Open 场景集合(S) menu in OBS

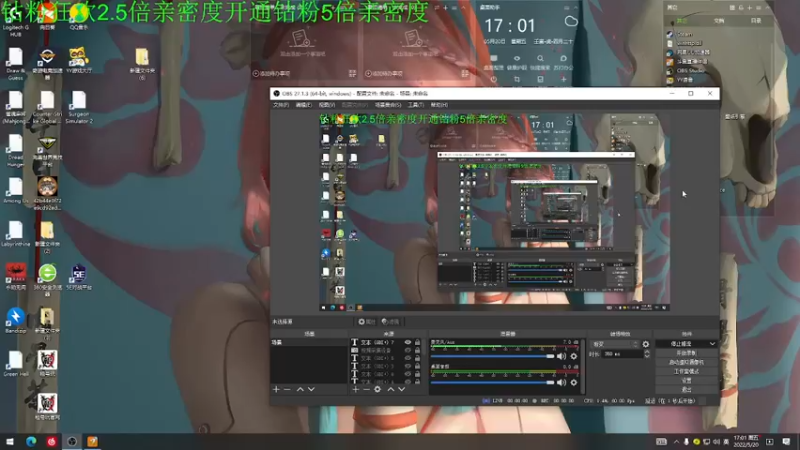388,105
